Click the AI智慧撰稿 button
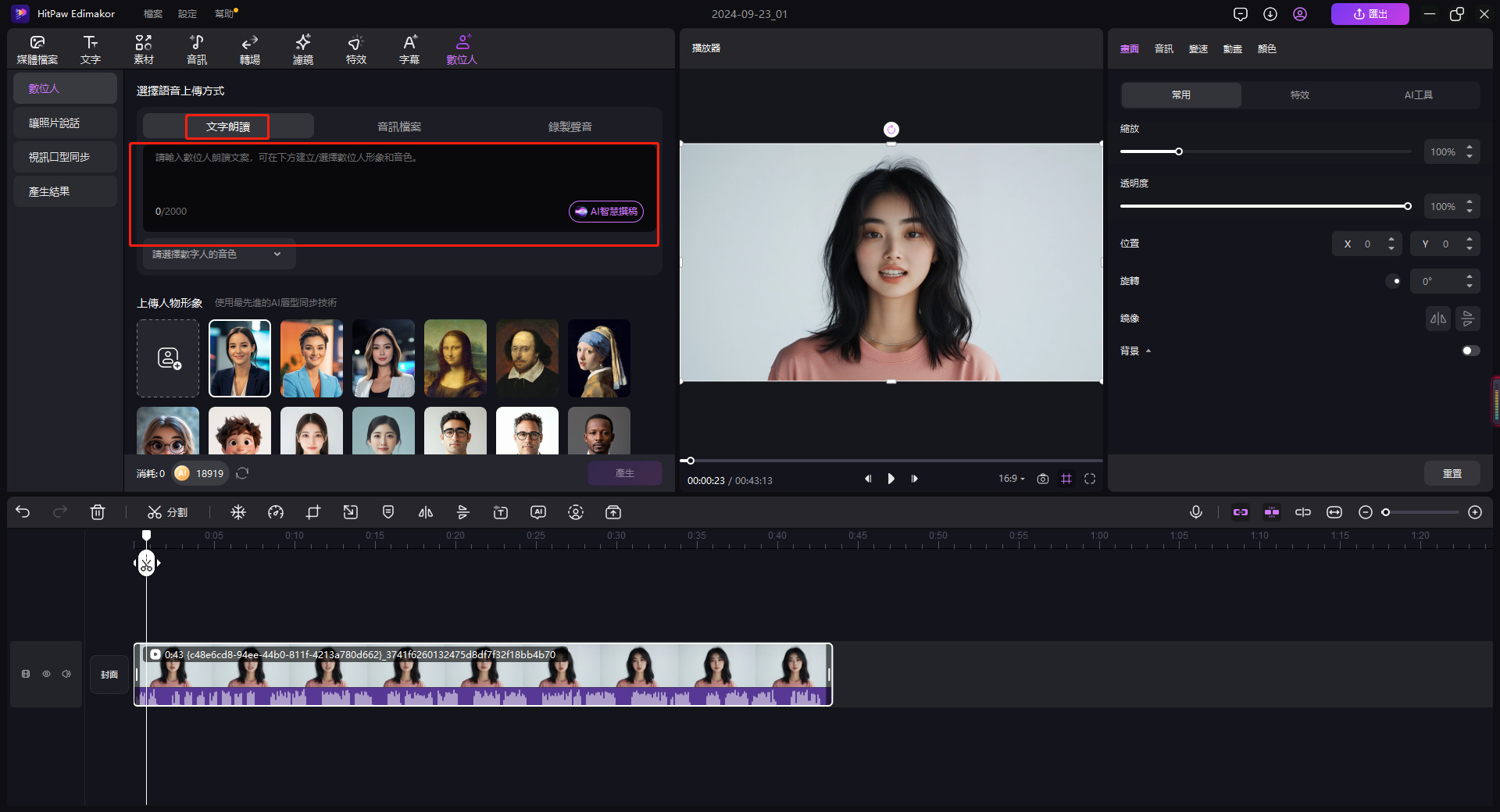1500x812 pixels. [606, 212]
